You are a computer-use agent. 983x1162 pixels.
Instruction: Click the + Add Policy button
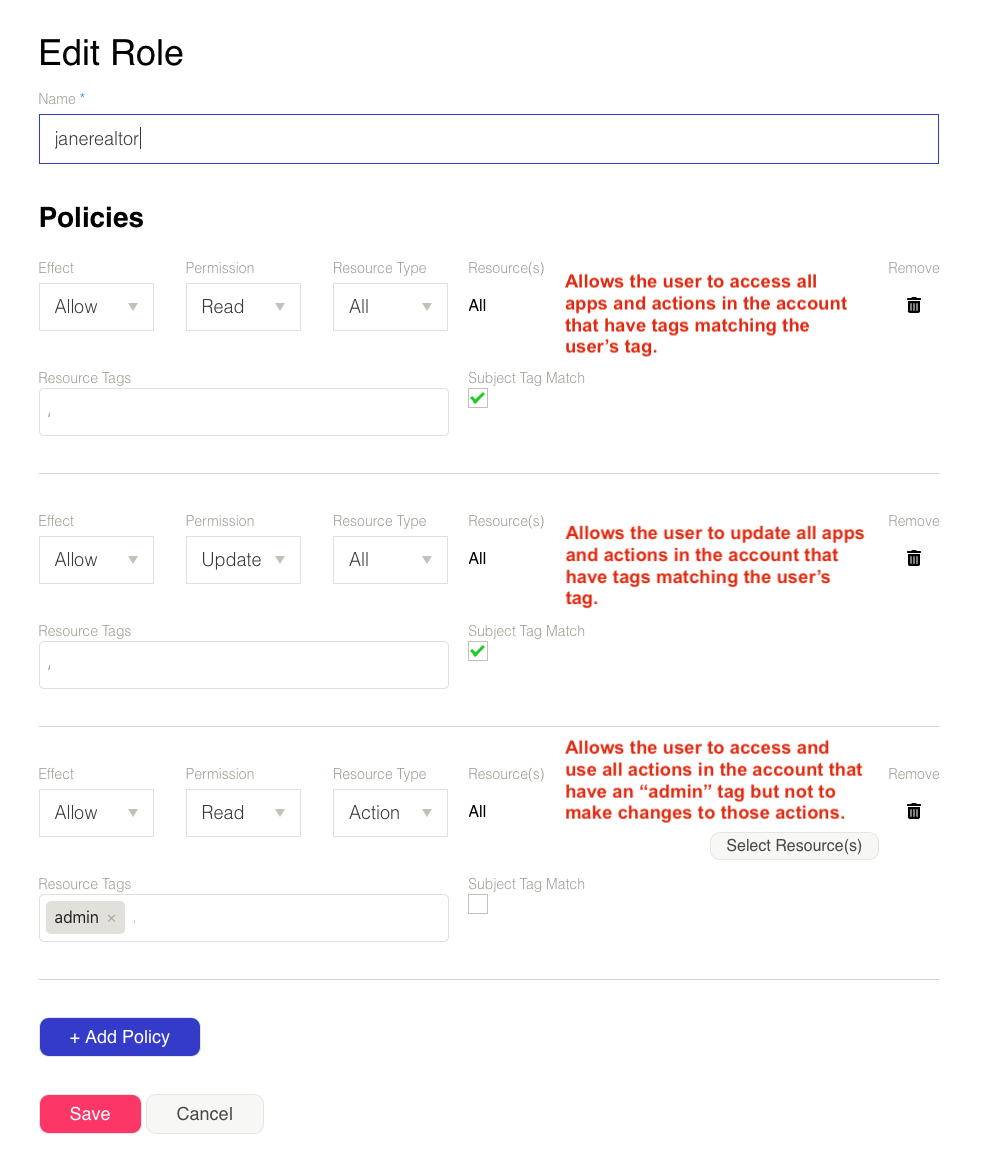tap(120, 1037)
